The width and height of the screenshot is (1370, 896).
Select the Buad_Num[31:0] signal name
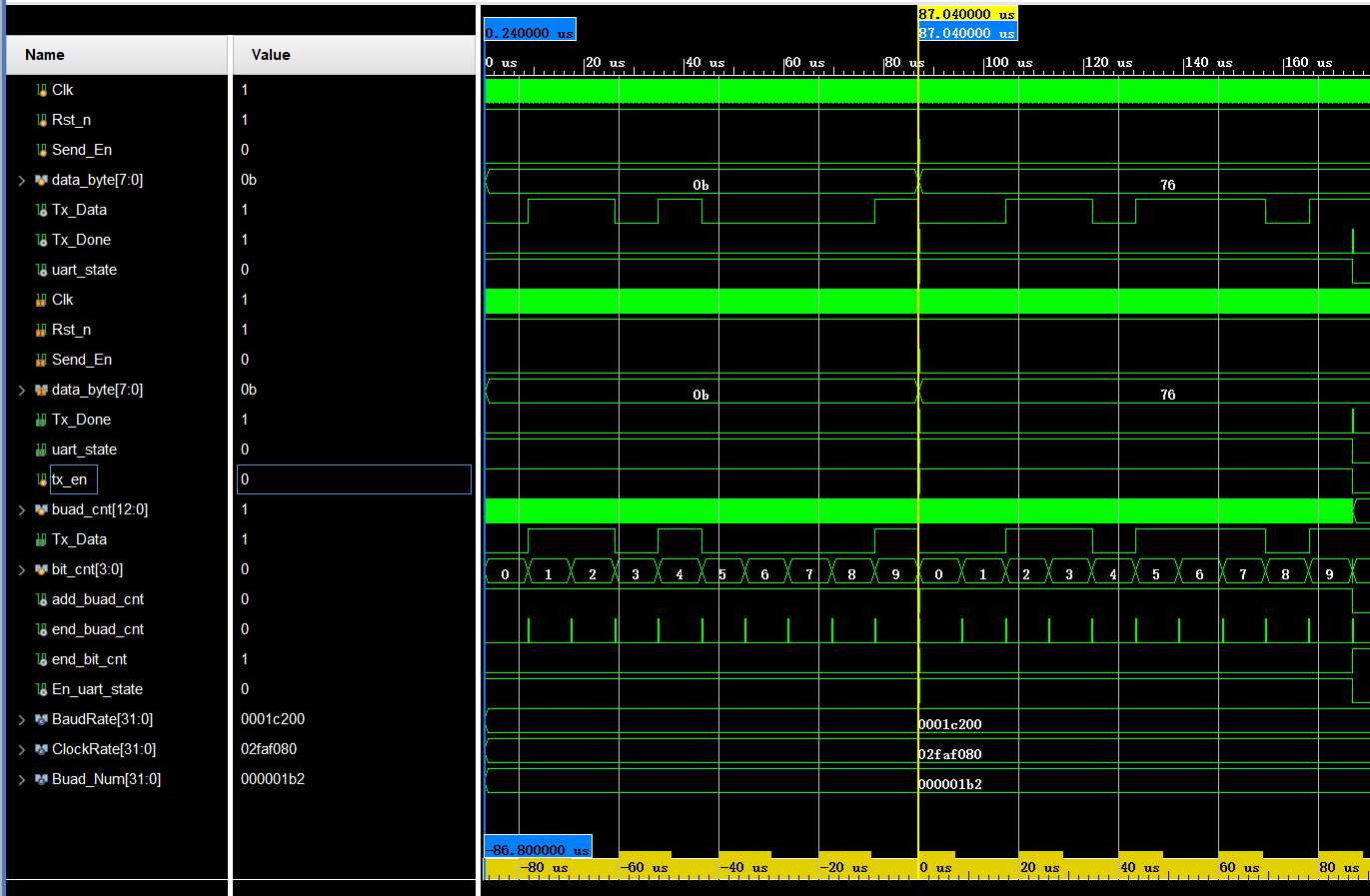pos(107,779)
